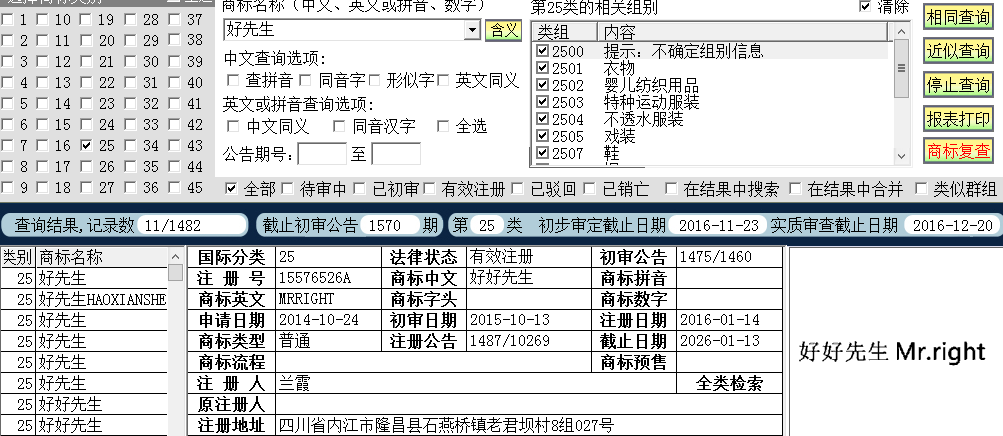Click the 内容 column header
This screenshot has width=1003, height=436.
[x=743, y=32]
